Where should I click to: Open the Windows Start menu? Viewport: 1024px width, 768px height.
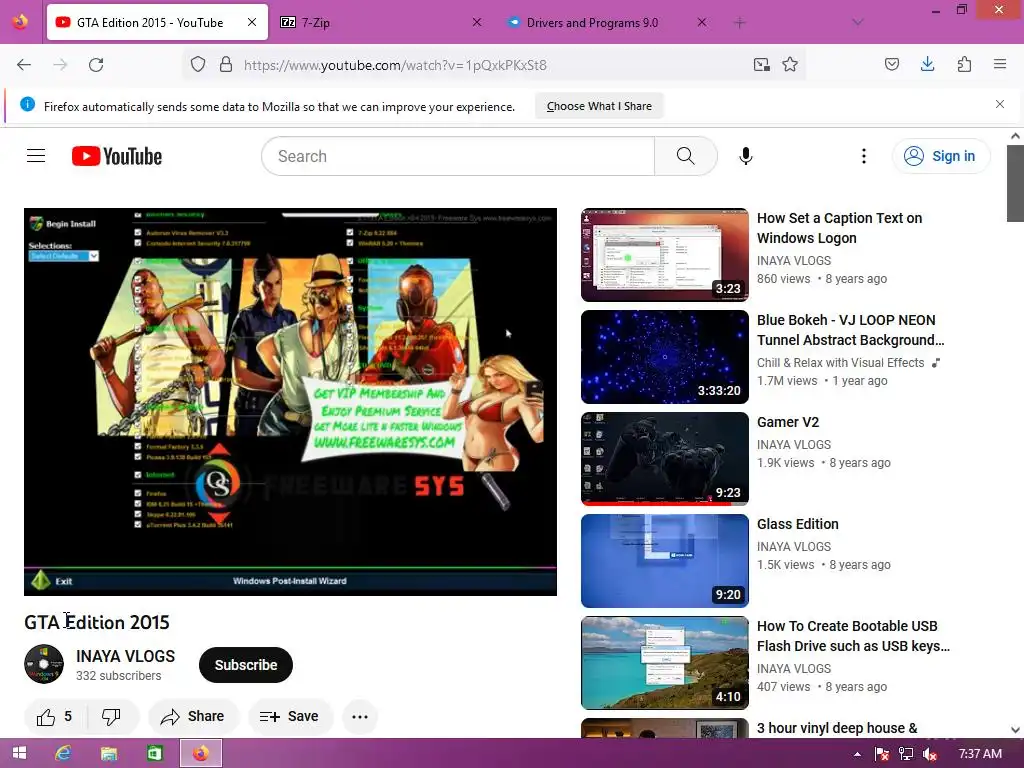pos(20,754)
